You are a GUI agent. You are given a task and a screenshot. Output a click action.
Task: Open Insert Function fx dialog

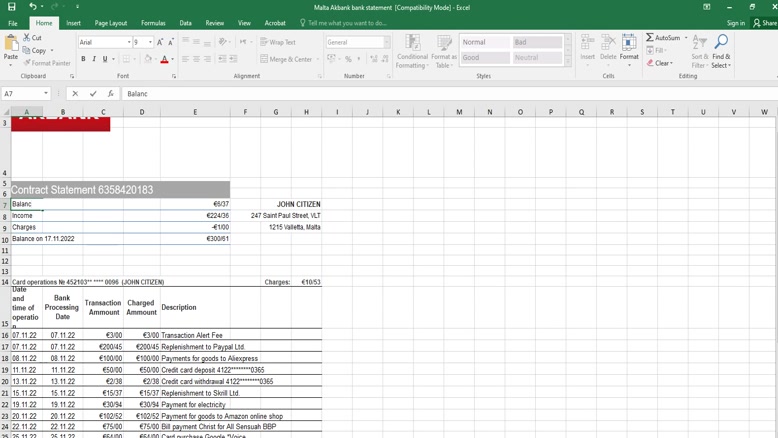tap(110, 94)
